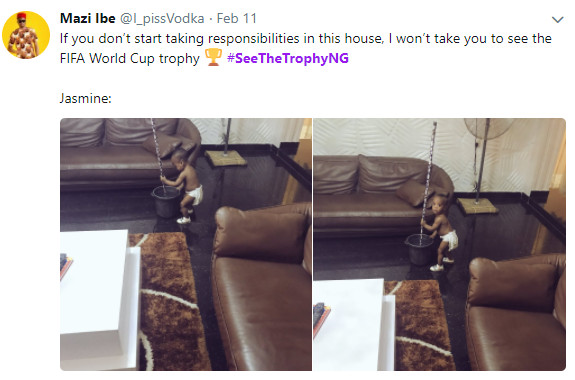Click the brown armchair in right photo
Screen dimensions: 575x380
click(x=517, y=315)
